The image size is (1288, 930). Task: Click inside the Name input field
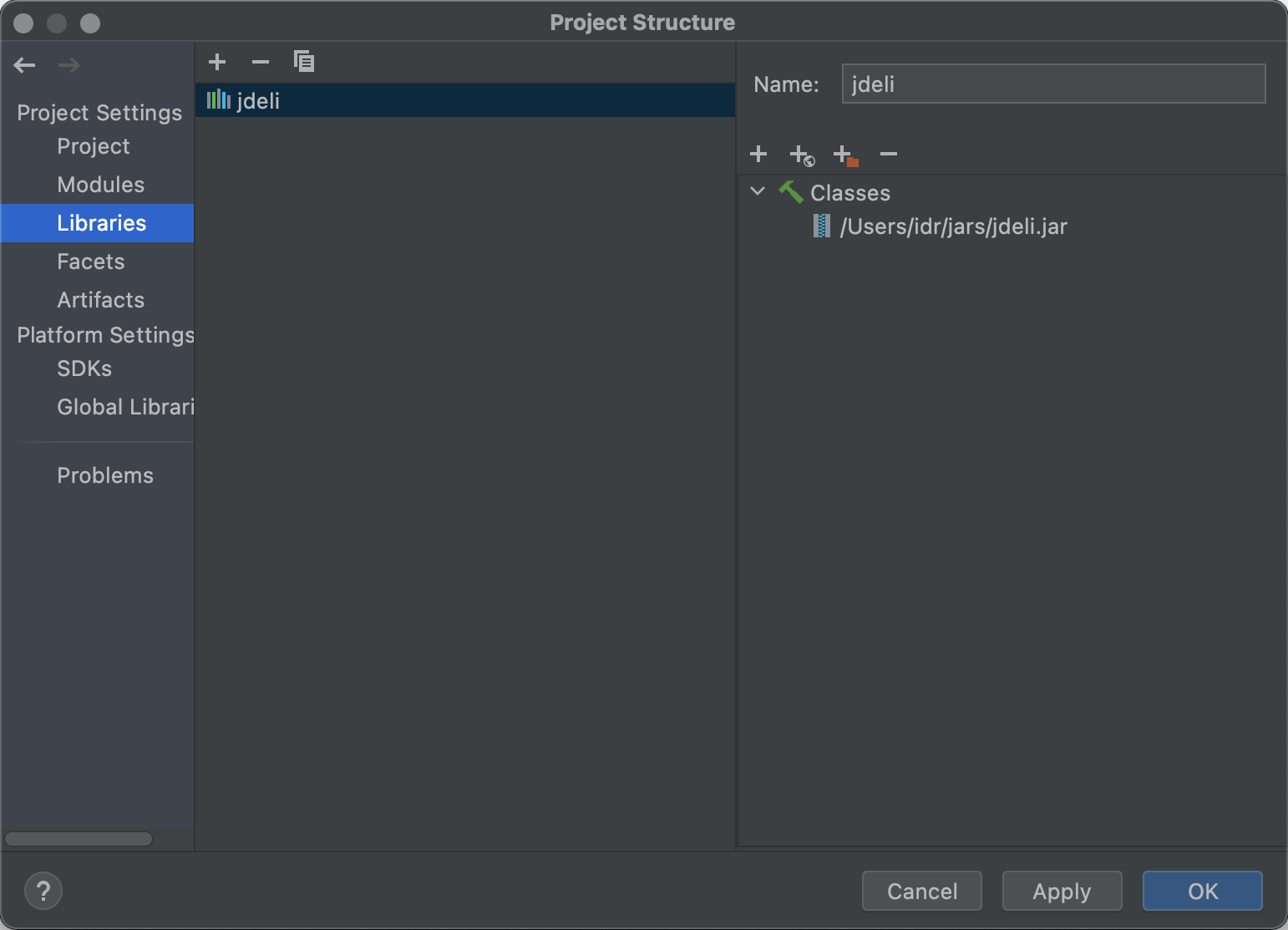(x=1052, y=84)
